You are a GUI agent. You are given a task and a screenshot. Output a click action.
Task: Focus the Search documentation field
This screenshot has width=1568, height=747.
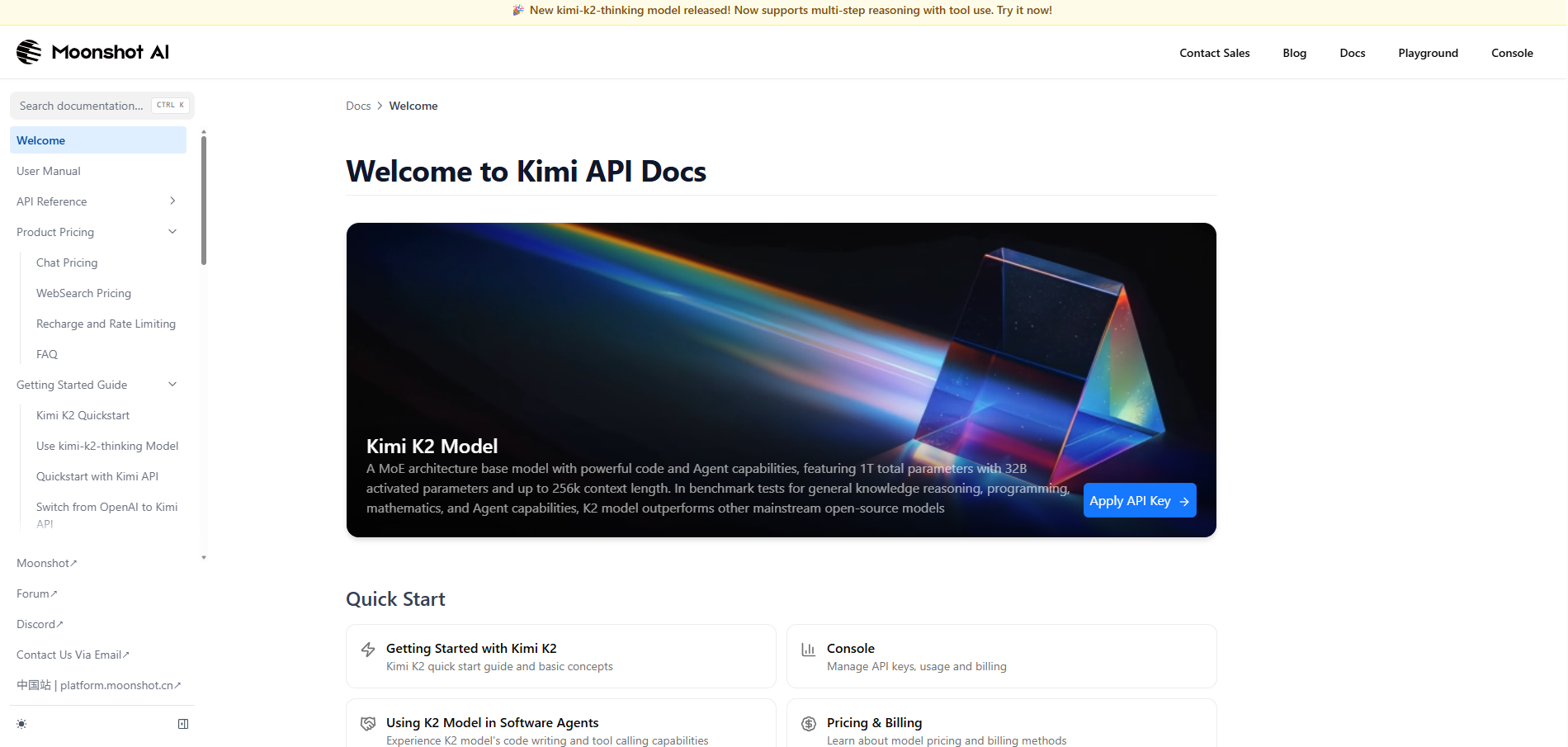tap(83, 106)
